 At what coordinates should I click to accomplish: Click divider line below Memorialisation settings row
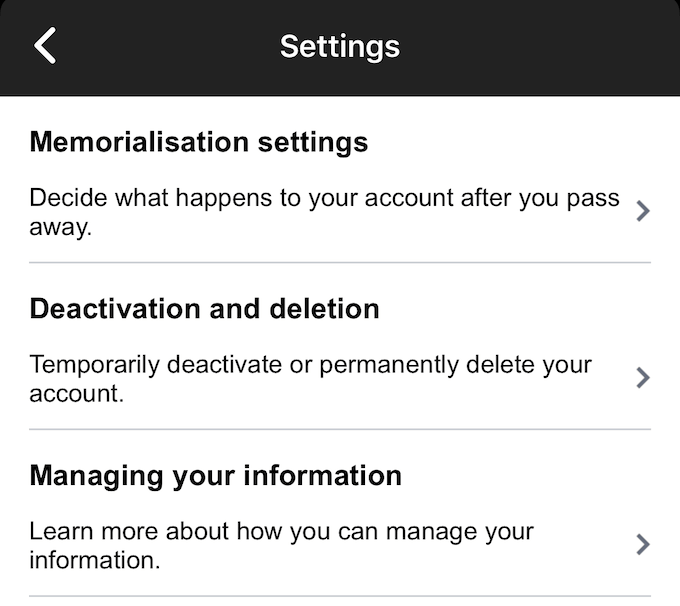pyautogui.click(x=340, y=263)
